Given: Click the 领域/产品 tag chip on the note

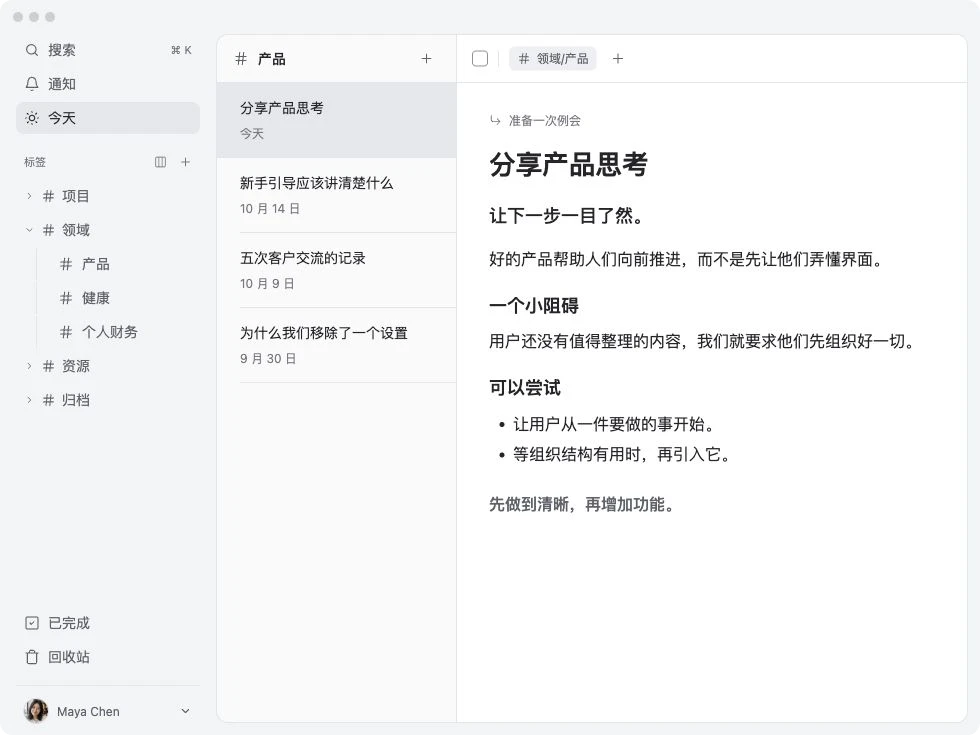Looking at the screenshot, I should 552,59.
